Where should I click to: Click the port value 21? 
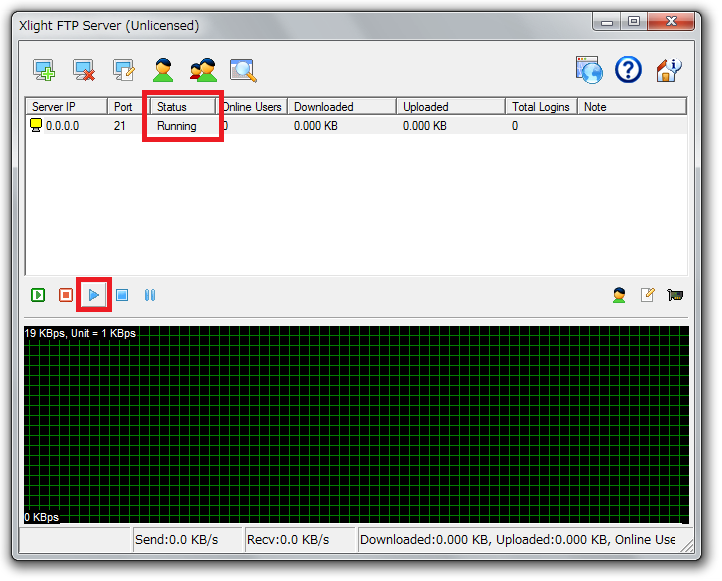coord(120,126)
